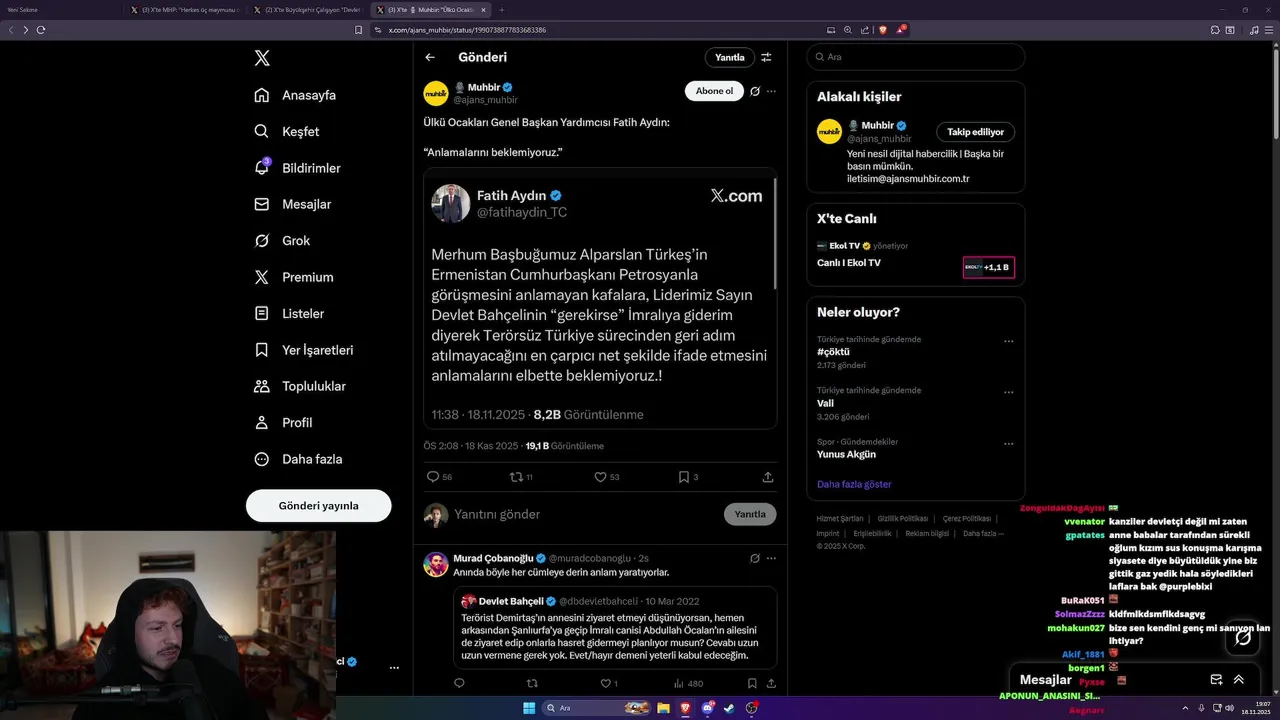Viewport: 1280px width, 720px height.
Task: View the 480 views analytics icon
Action: [x=689, y=684]
